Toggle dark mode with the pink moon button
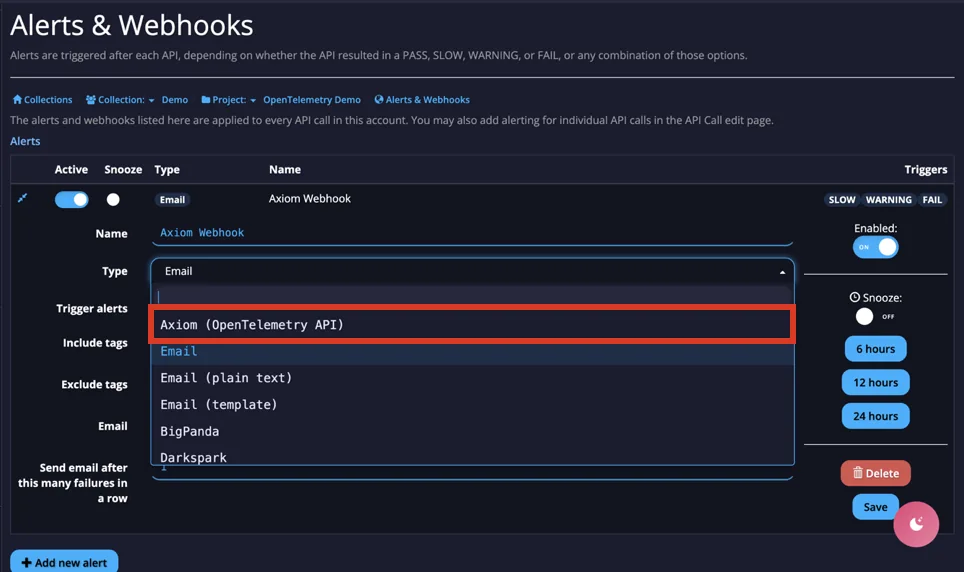The image size is (964, 572). (x=916, y=524)
